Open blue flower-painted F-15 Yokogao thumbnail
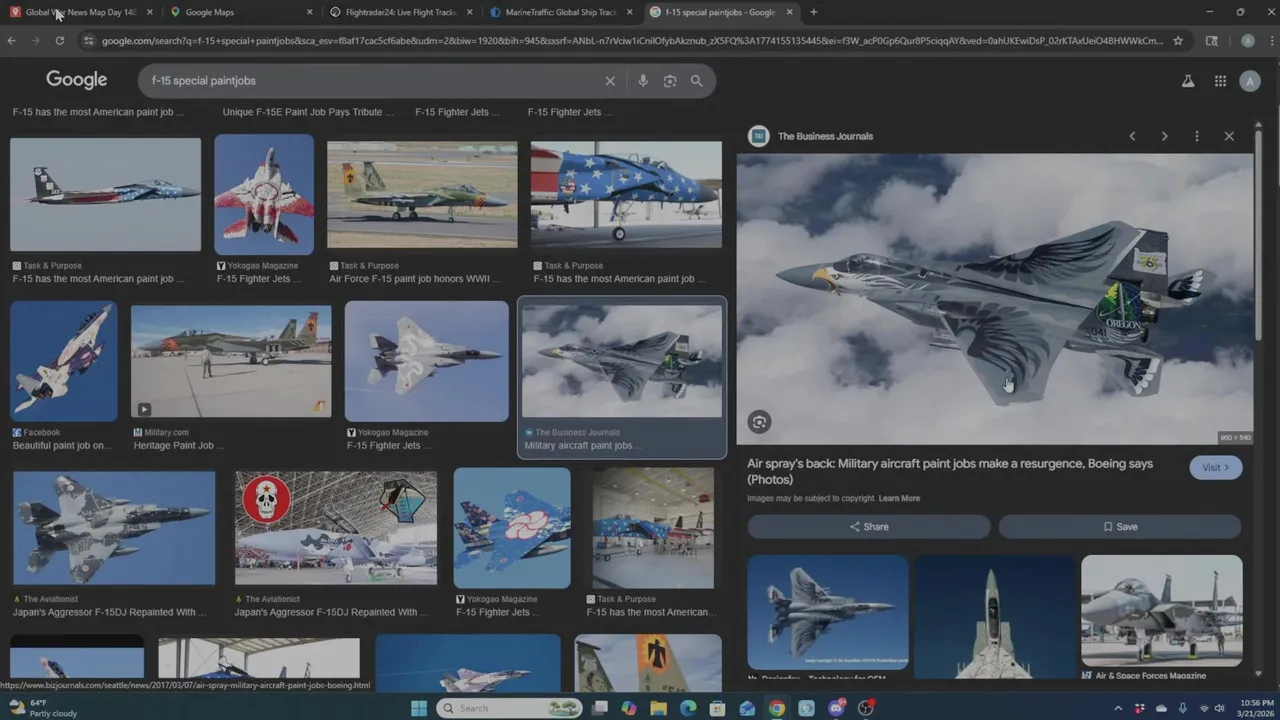Viewport: 1280px width, 720px height. [512, 528]
